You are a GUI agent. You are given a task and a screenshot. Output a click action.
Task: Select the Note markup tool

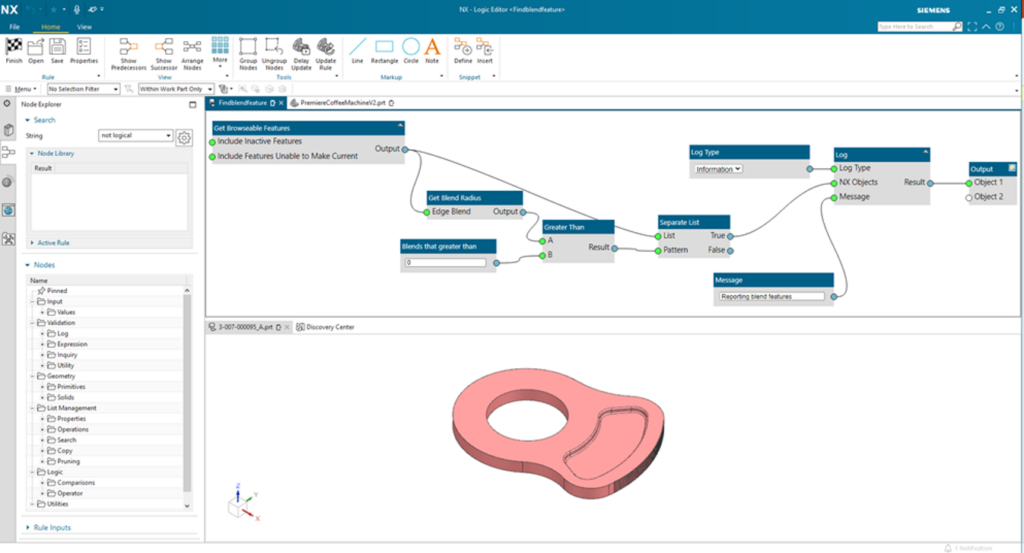click(432, 47)
